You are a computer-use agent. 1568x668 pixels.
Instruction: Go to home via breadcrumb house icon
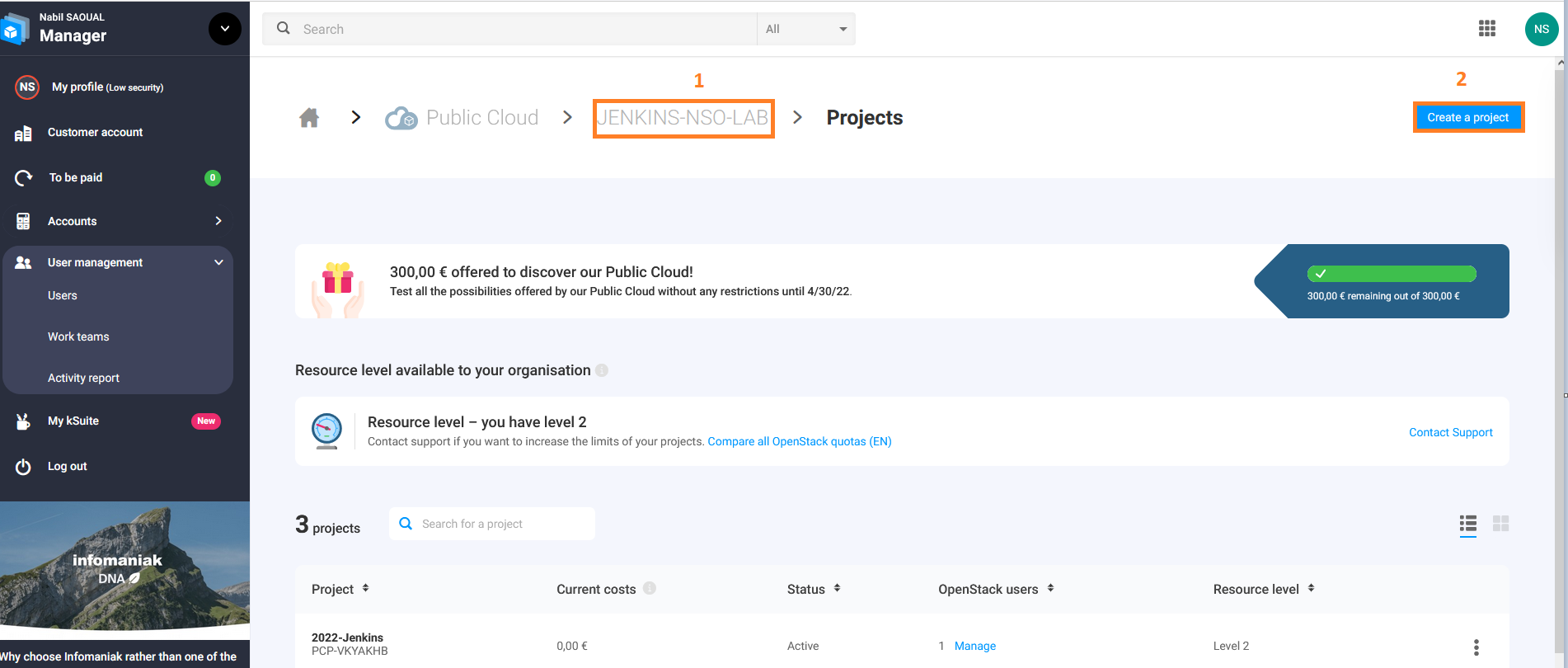click(x=309, y=118)
